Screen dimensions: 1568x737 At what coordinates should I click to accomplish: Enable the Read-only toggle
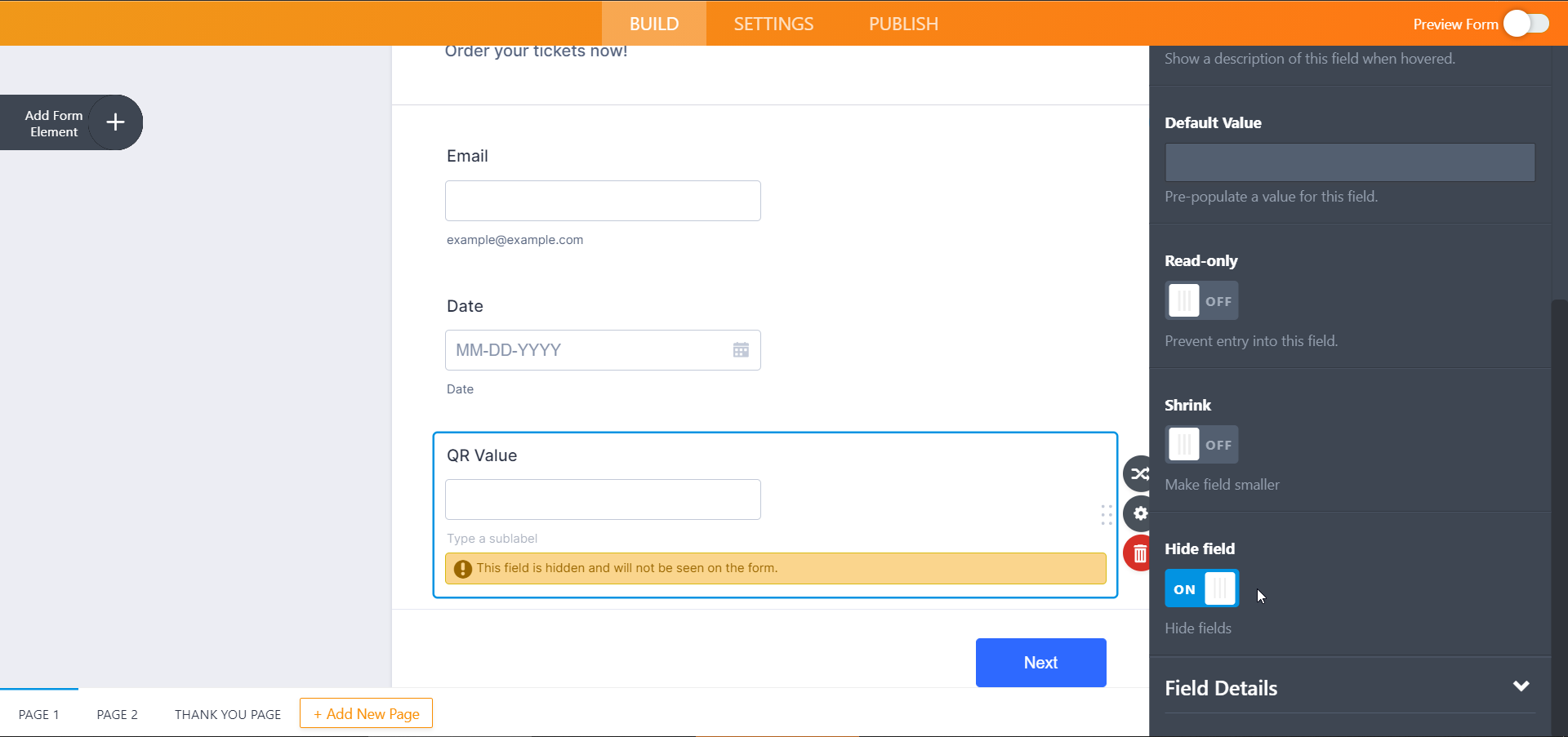point(1201,300)
